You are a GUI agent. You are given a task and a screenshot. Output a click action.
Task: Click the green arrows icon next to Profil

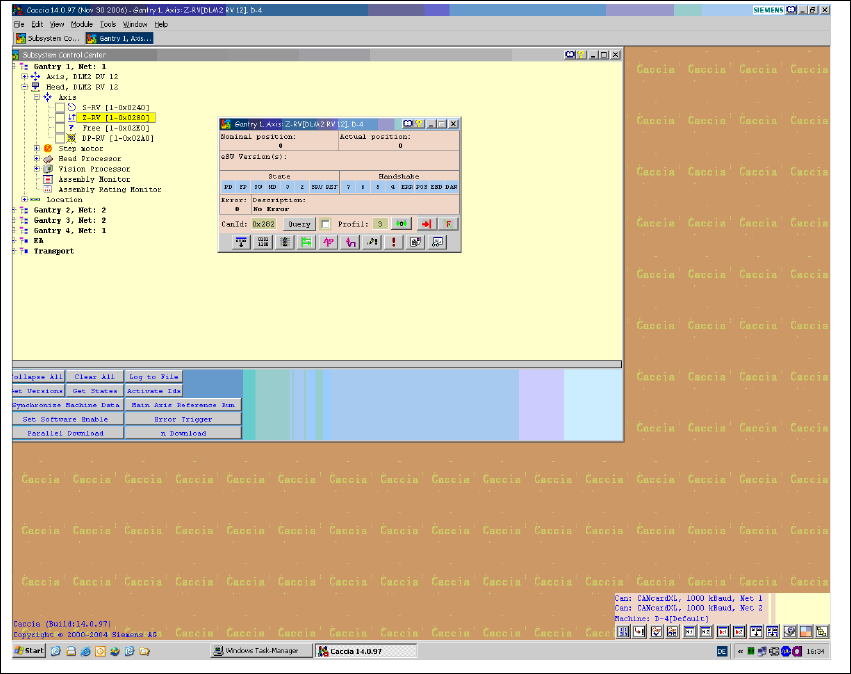[x=401, y=224]
